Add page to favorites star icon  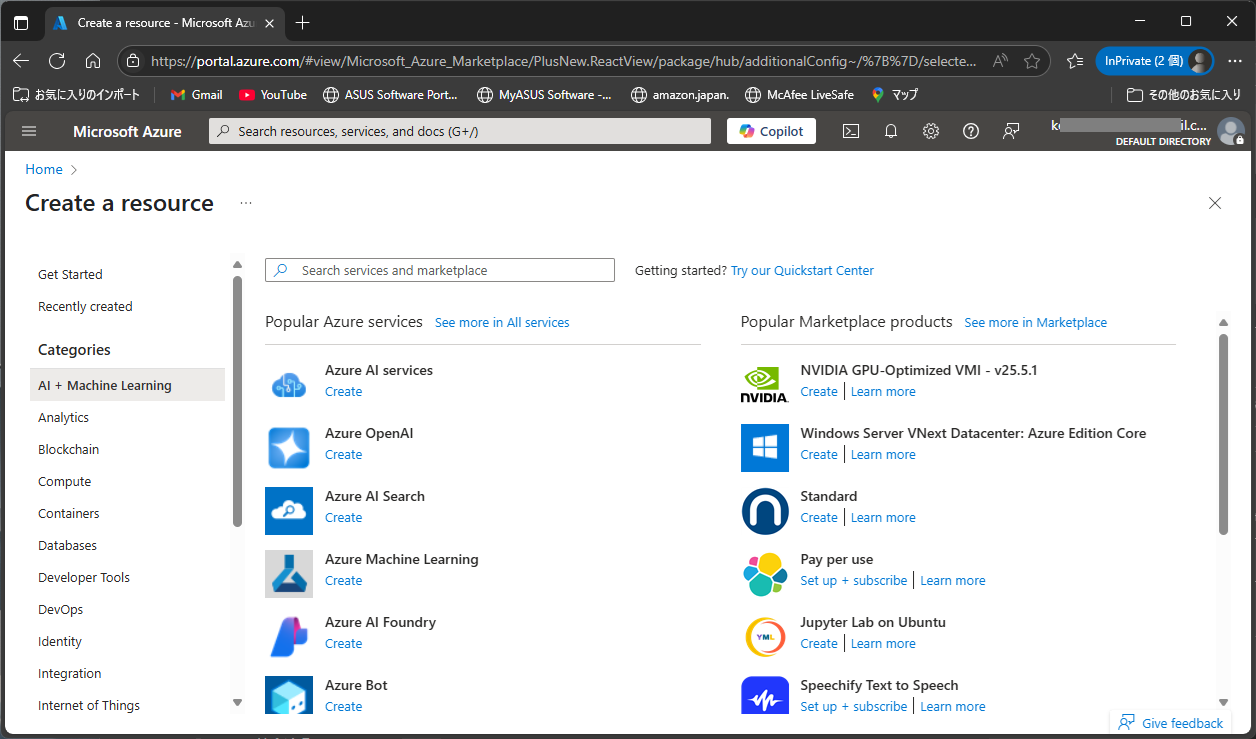click(x=1032, y=61)
